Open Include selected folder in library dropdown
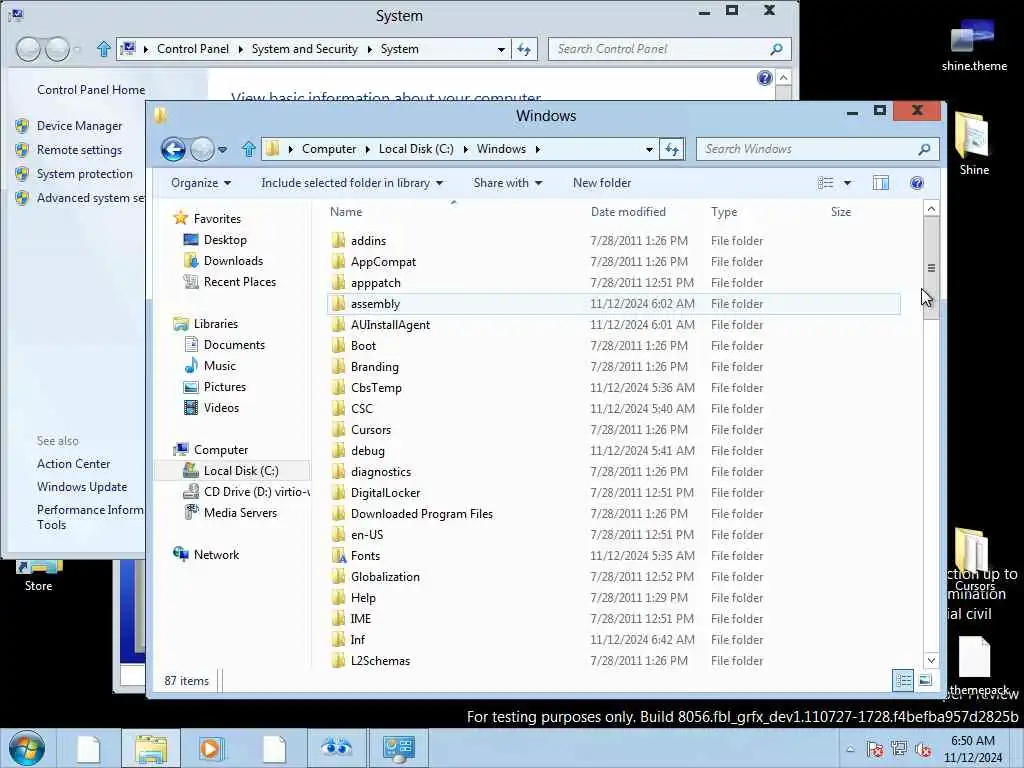 click(x=352, y=183)
